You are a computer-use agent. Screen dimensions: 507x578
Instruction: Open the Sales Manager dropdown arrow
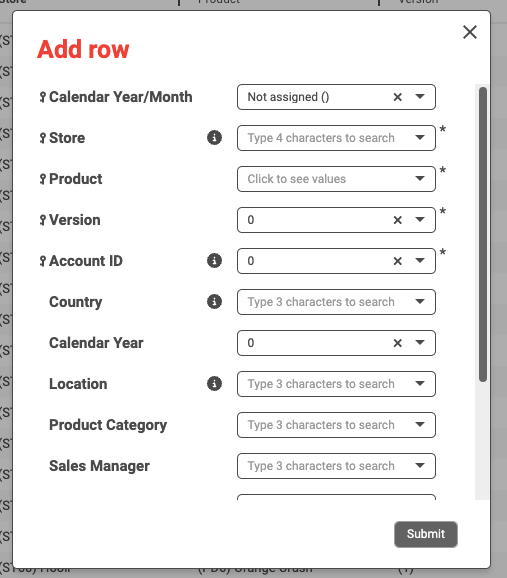[420, 466]
